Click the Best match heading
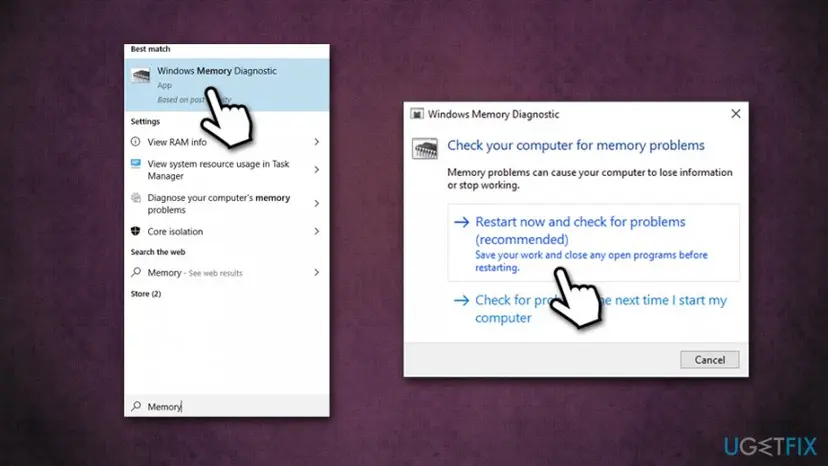Image resolution: width=828 pixels, height=466 pixels. pos(150,49)
